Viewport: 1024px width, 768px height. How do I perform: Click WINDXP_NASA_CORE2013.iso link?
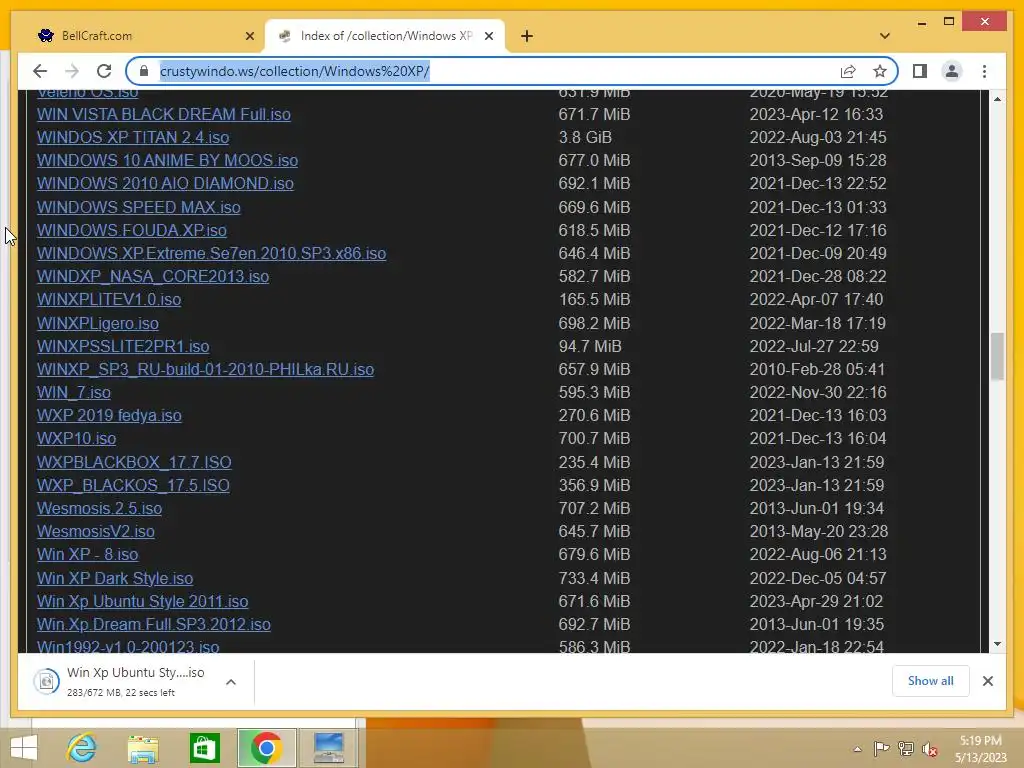click(153, 276)
